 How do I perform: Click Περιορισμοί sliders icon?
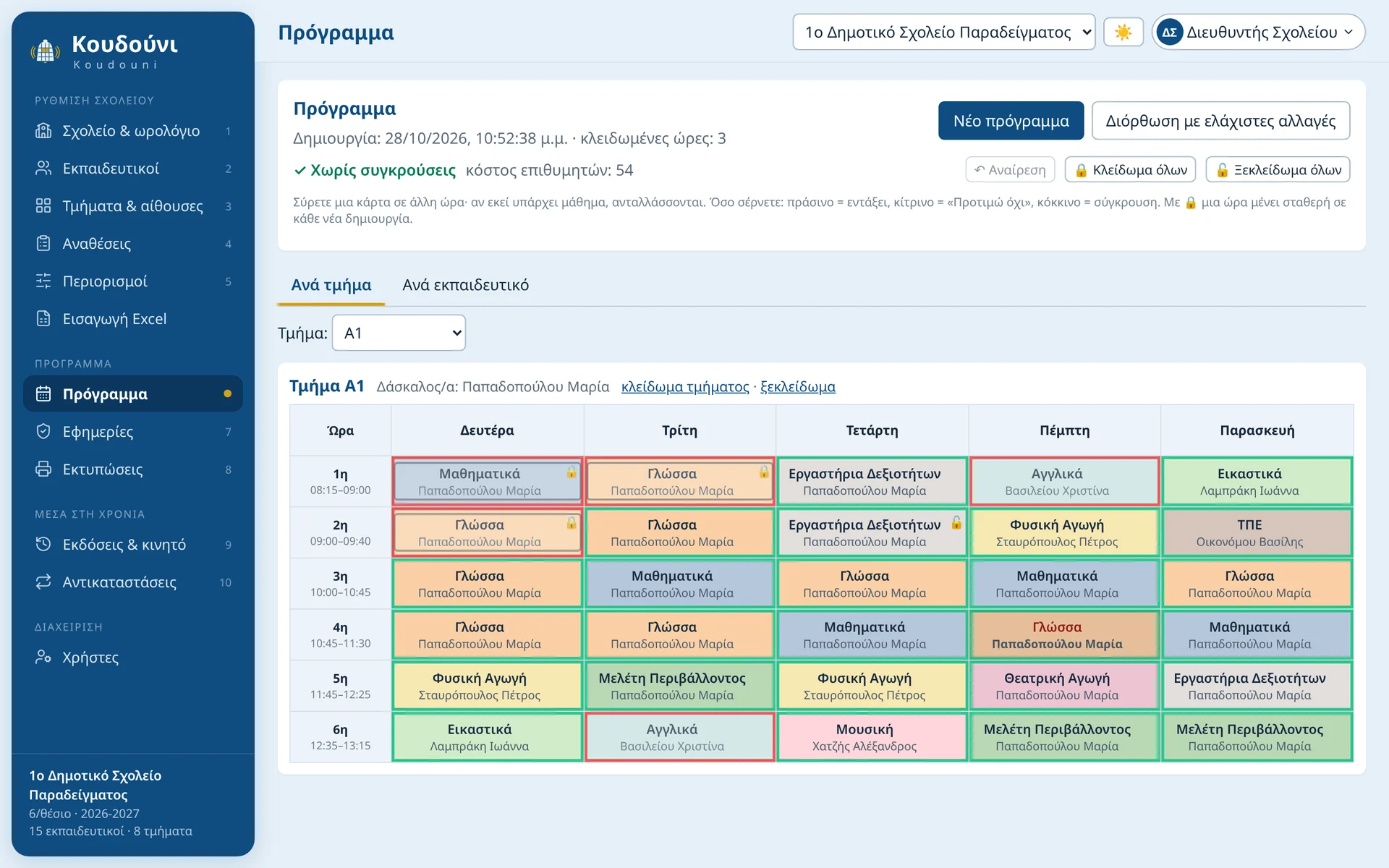[x=43, y=281]
